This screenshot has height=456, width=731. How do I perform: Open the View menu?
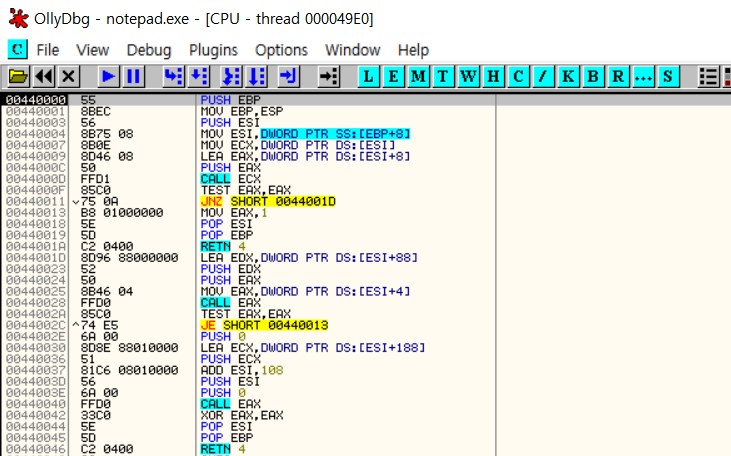tap(93, 50)
